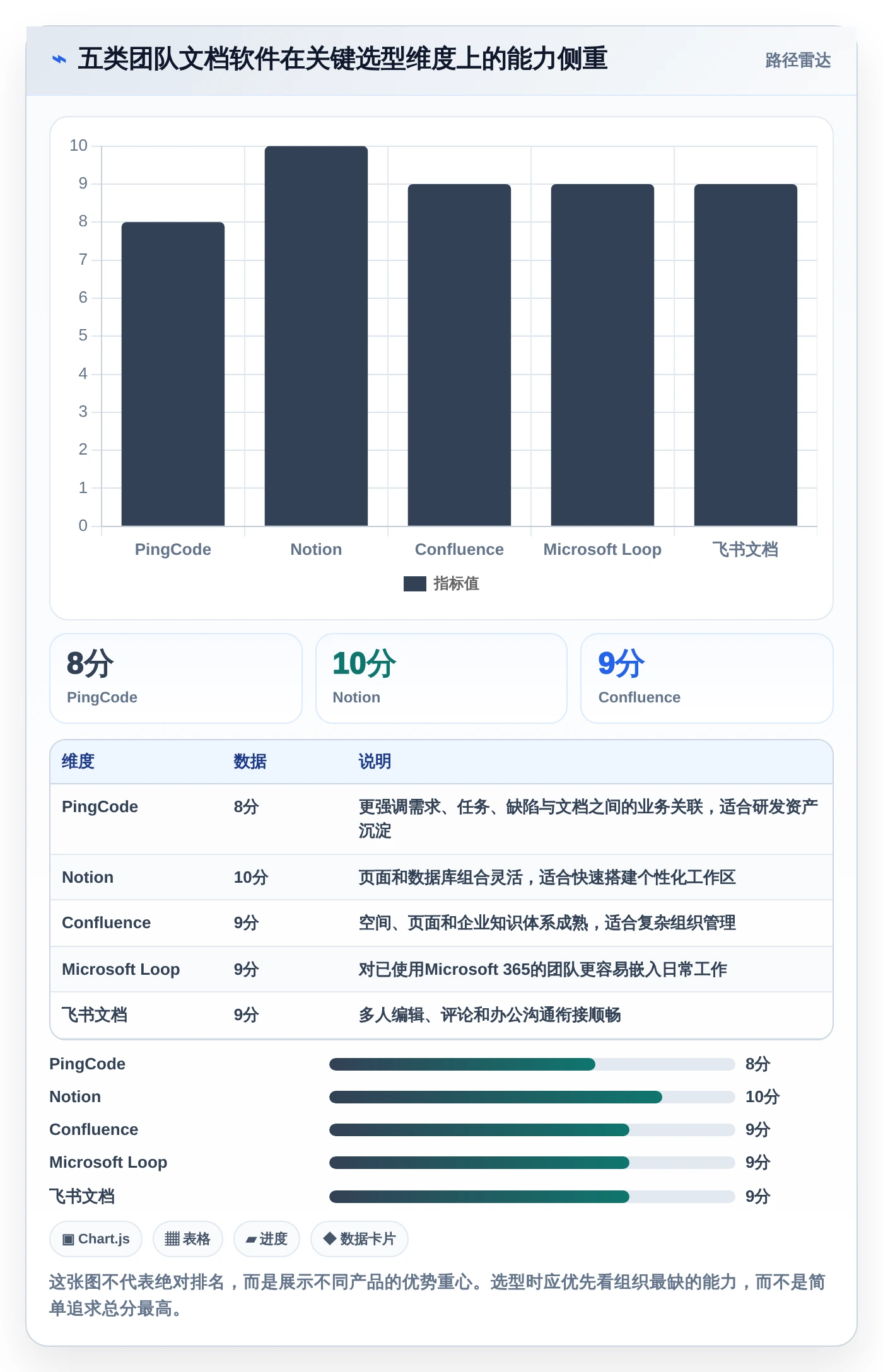Click the chart title 五类团队文档软件

(342, 59)
